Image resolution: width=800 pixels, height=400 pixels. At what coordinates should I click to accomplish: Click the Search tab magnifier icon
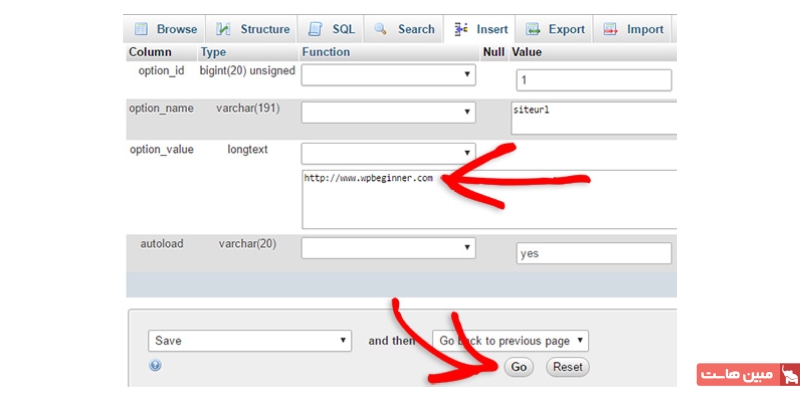tap(381, 30)
